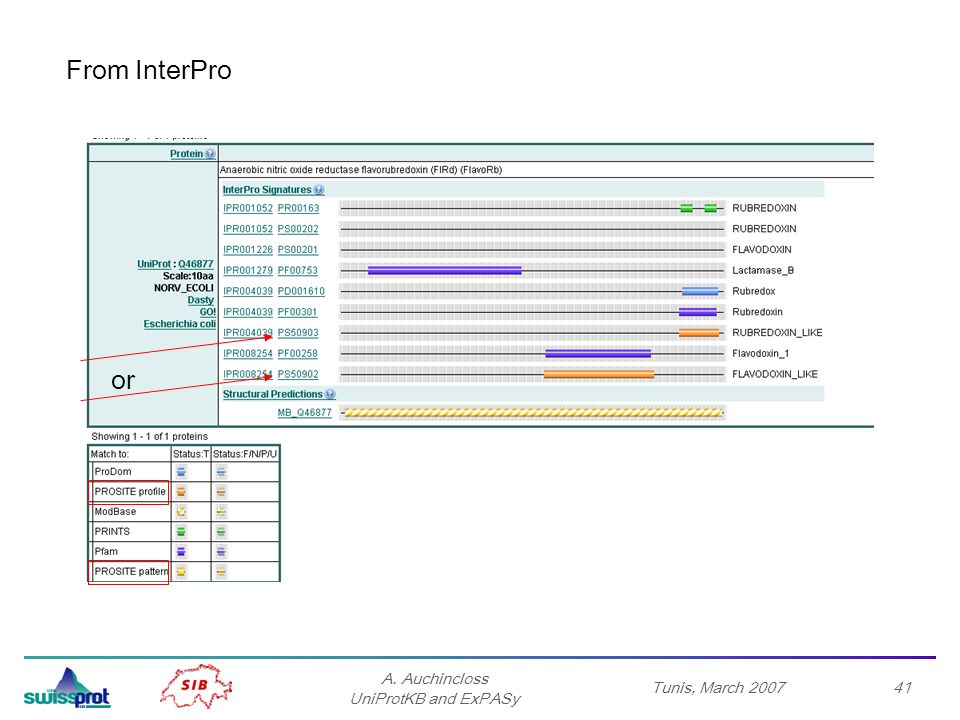
Task: Open UniProt entry Q46877
Action: (x=196, y=264)
